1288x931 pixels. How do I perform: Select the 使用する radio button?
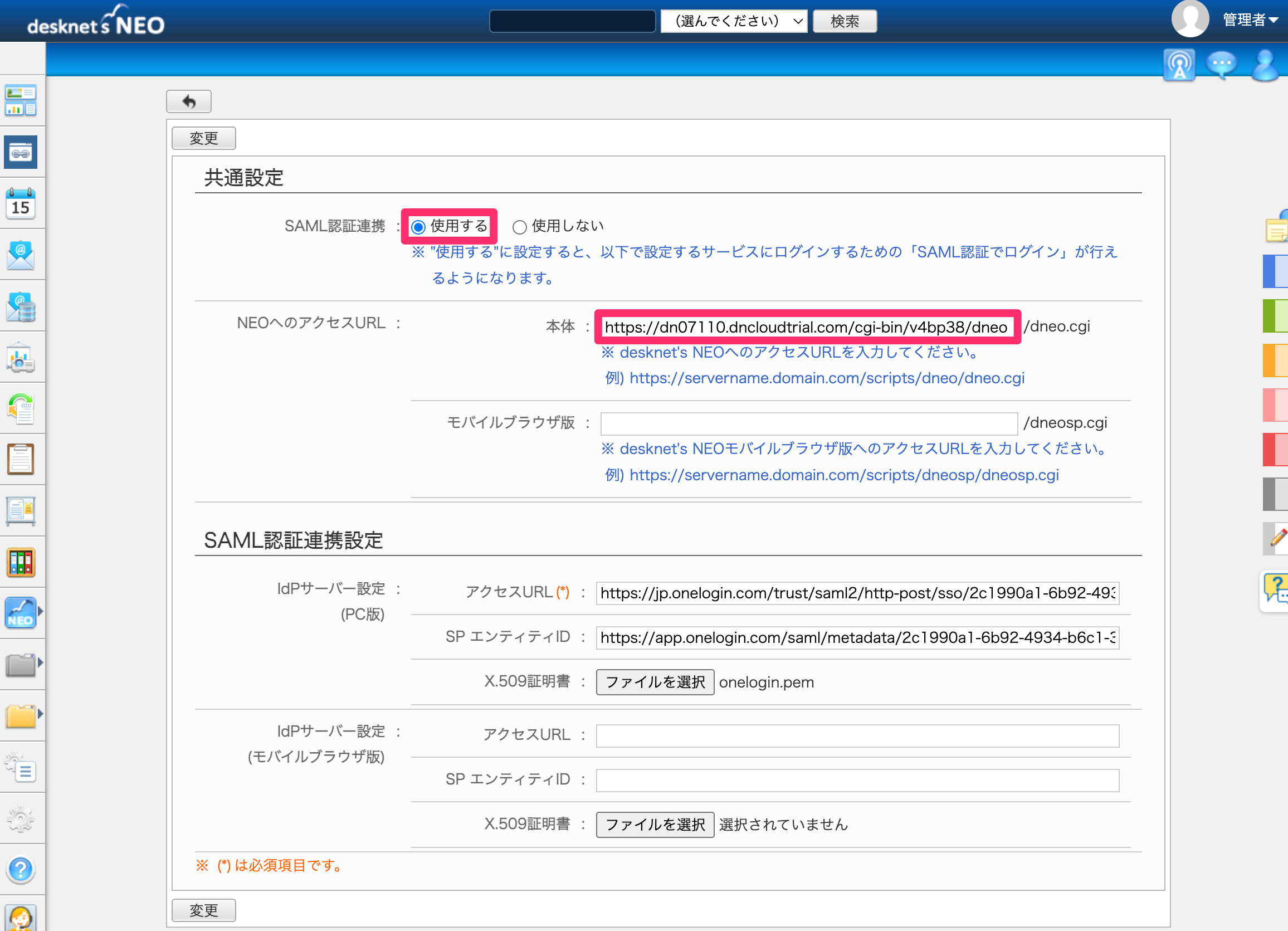[418, 227]
